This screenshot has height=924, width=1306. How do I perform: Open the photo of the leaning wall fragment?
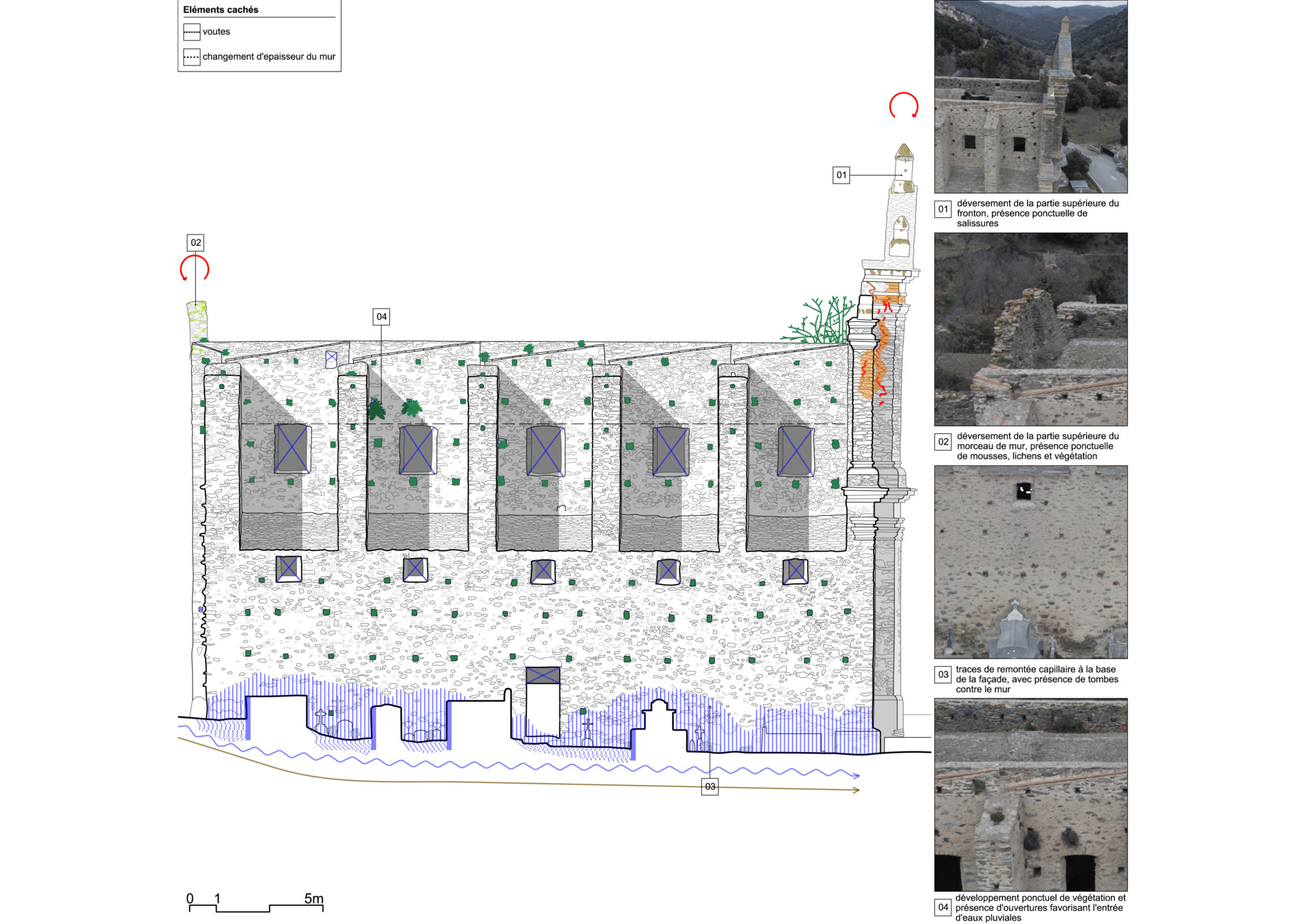click(1030, 329)
